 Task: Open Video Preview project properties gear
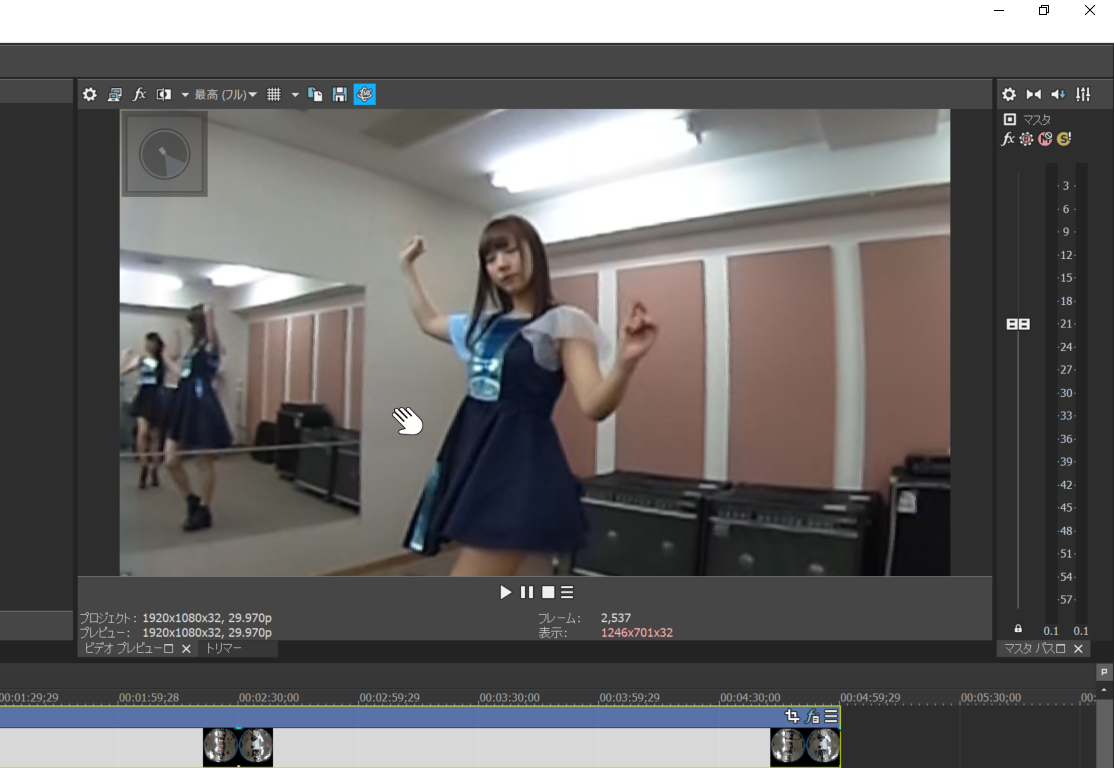tap(90, 94)
